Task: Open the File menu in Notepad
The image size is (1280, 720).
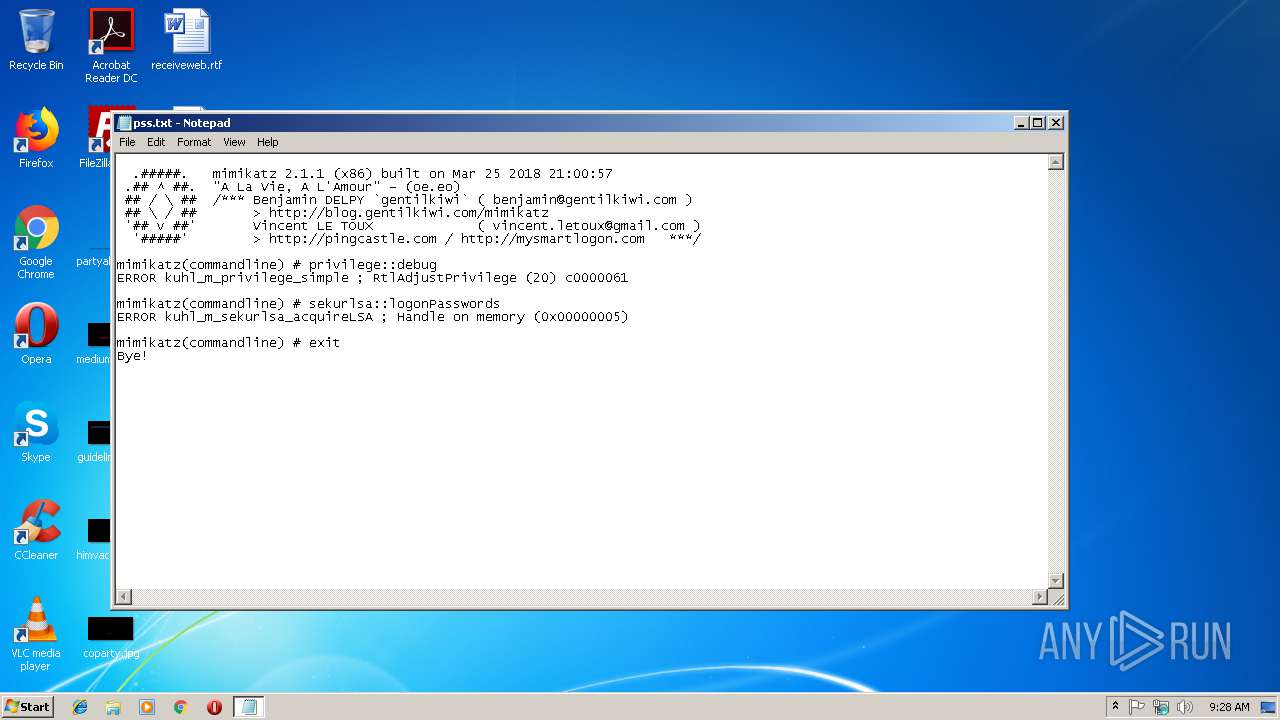Action: 127,142
